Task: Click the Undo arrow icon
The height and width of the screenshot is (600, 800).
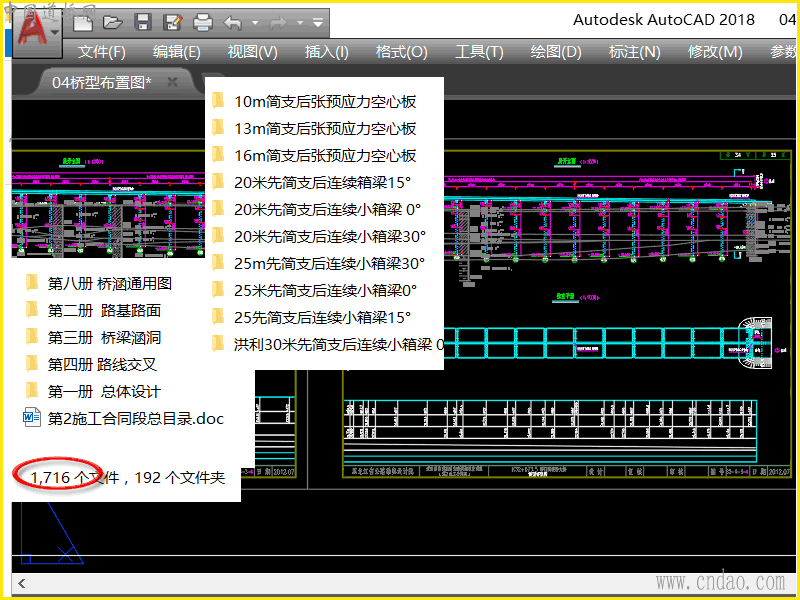Action: pos(233,21)
